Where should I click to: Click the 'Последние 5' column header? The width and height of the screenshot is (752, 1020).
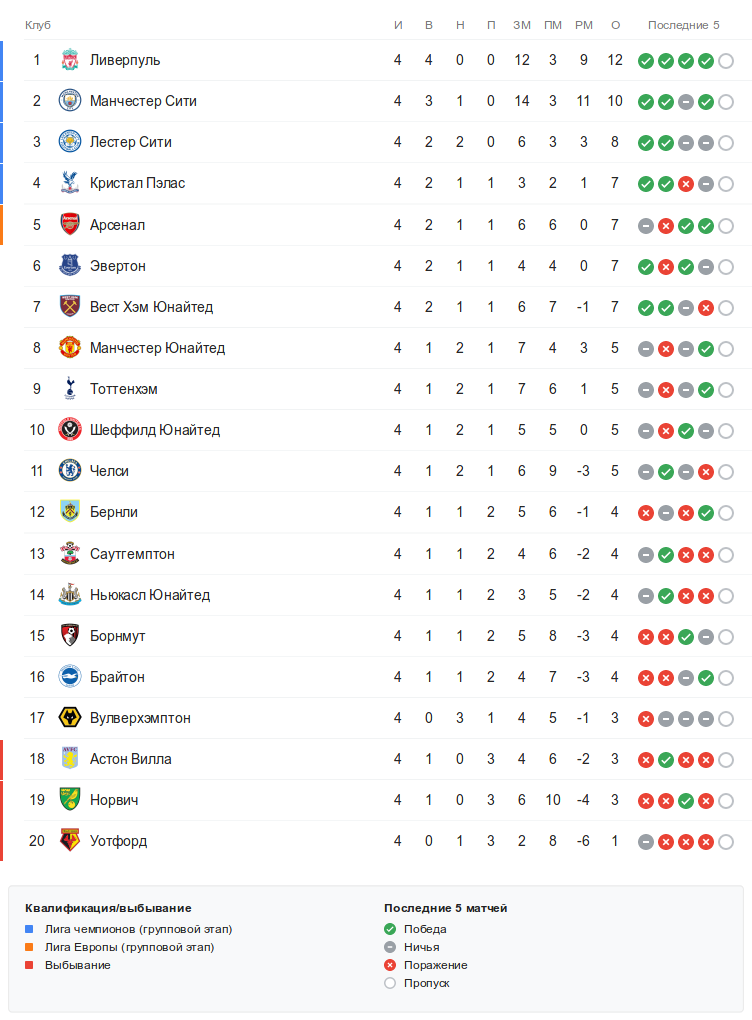pyautogui.click(x=684, y=25)
